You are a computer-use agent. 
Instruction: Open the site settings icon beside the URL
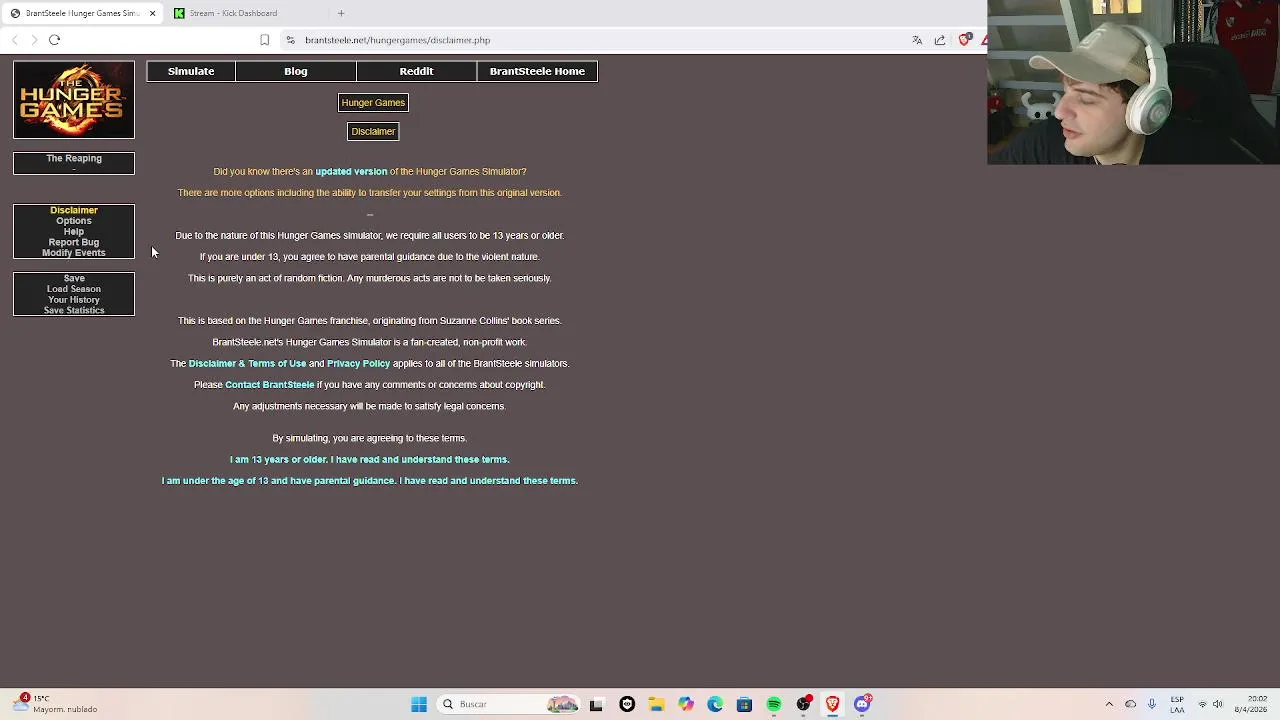290,40
